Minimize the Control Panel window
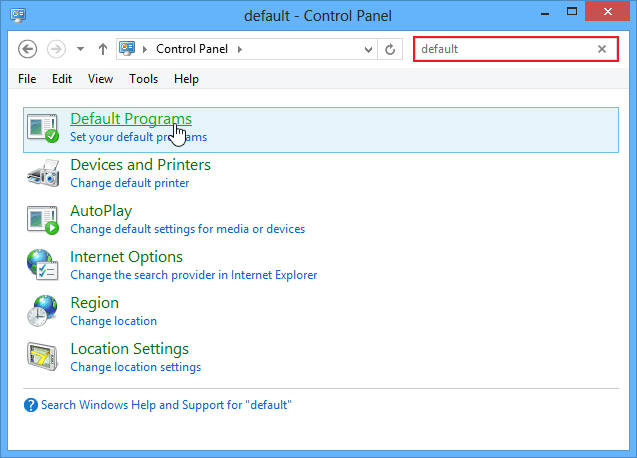 pyautogui.click(x=545, y=13)
